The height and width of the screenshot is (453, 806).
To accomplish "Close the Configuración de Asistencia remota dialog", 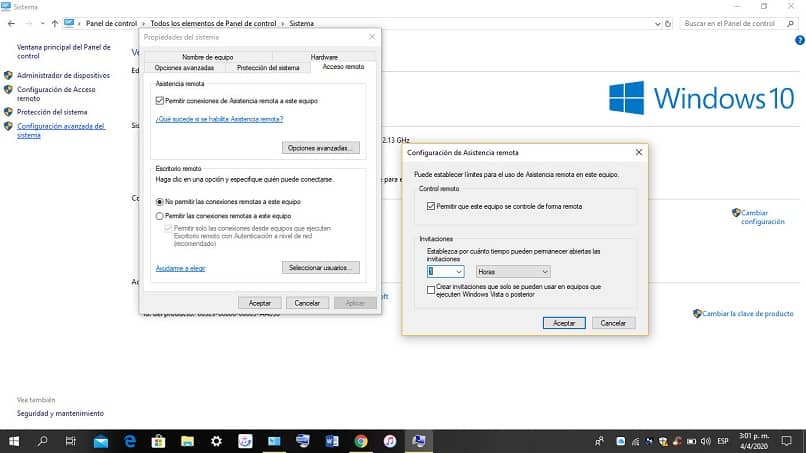I will (x=638, y=152).
